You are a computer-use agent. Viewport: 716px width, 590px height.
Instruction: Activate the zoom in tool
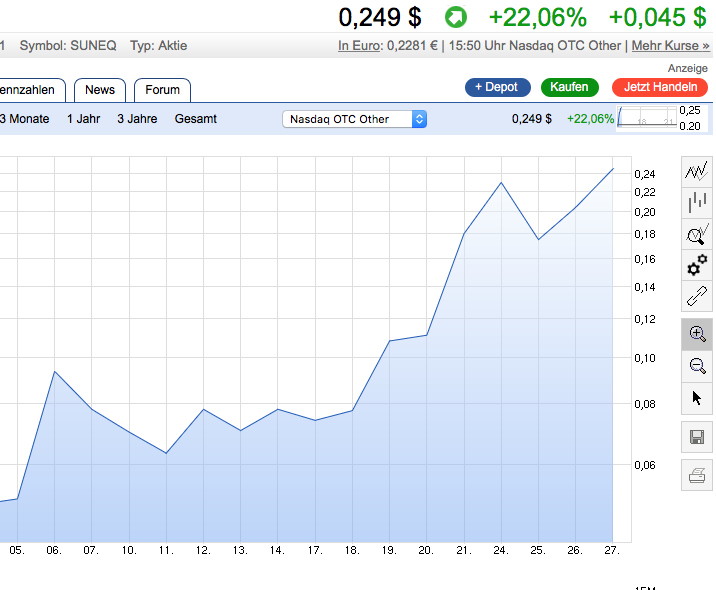click(x=697, y=335)
